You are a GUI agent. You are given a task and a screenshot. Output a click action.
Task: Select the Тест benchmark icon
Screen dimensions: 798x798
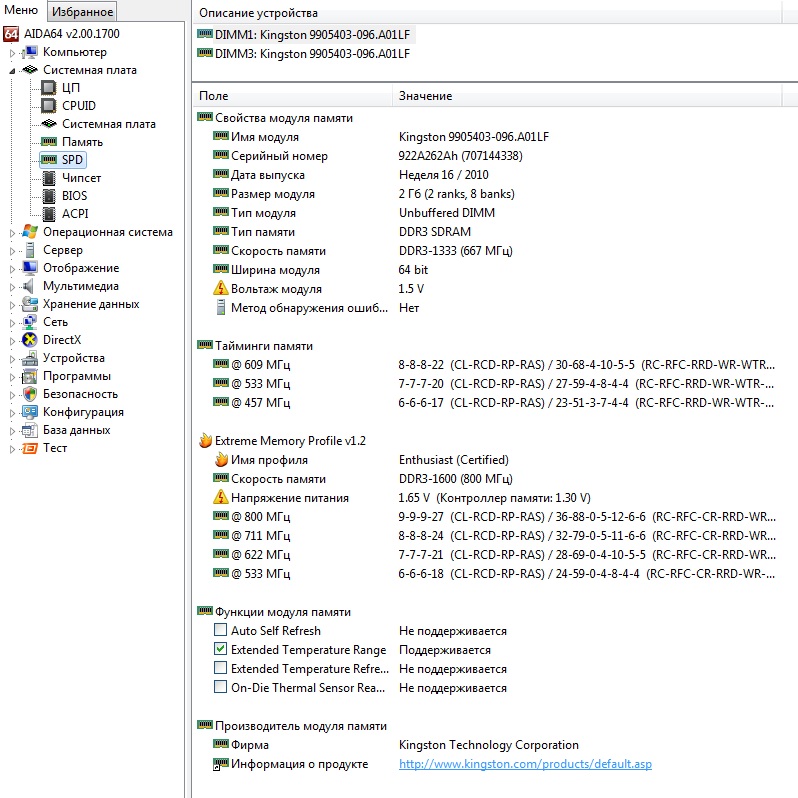click(x=30, y=448)
